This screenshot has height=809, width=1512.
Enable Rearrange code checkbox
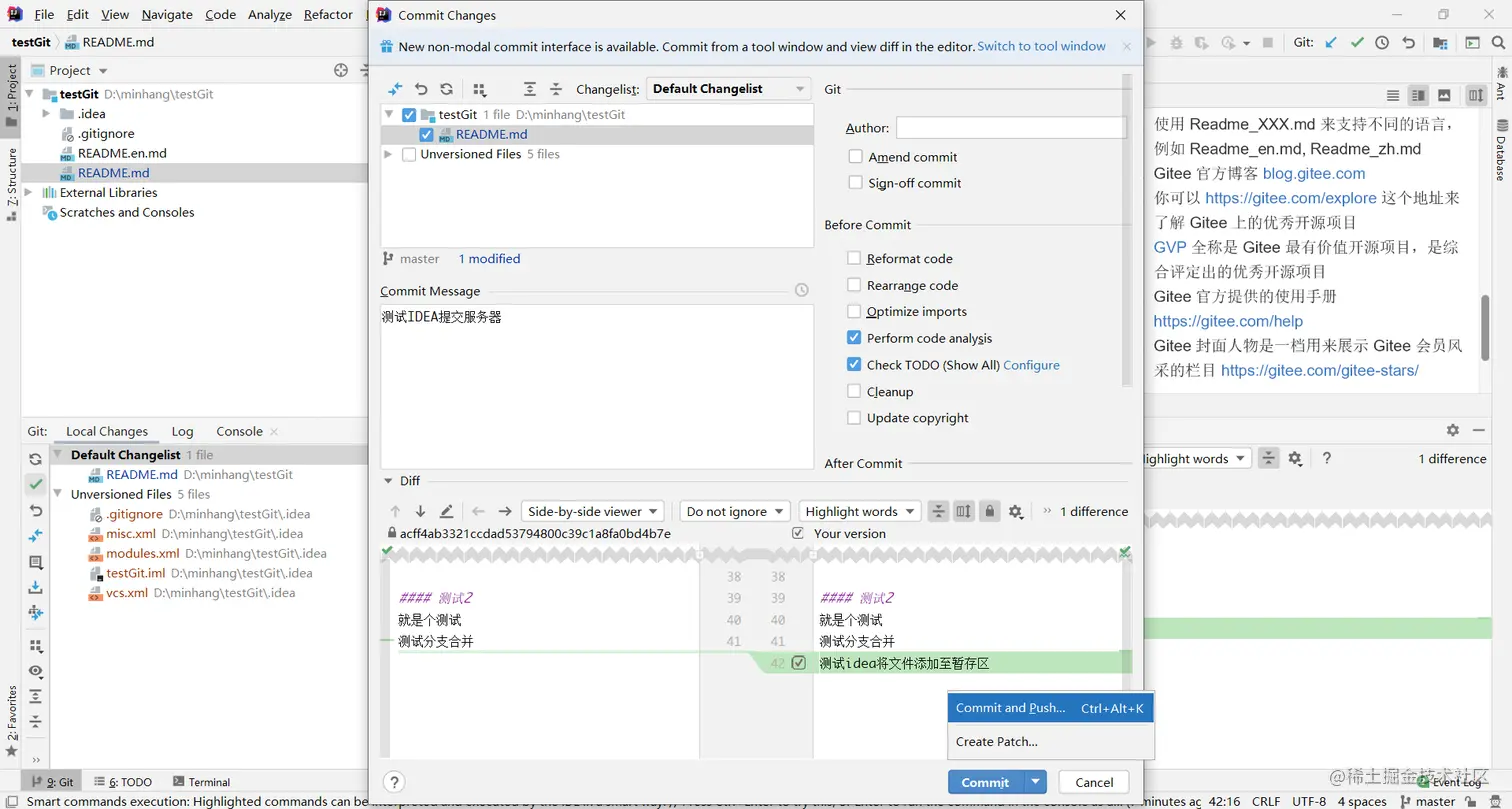point(854,285)
